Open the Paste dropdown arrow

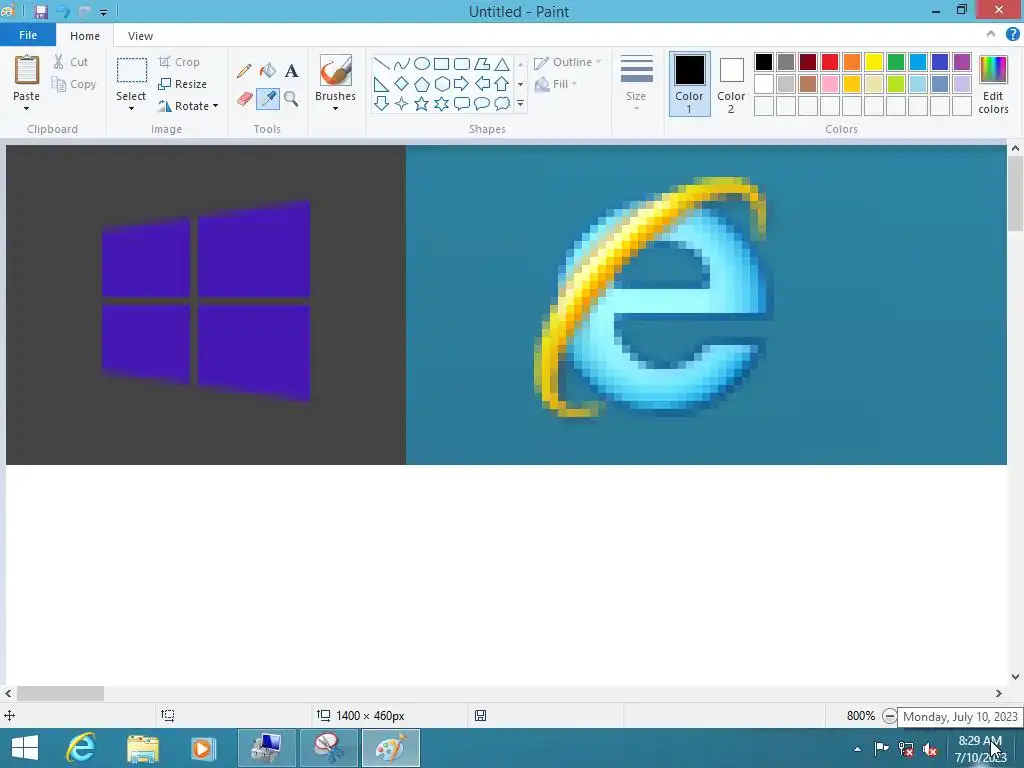(26, 108)
